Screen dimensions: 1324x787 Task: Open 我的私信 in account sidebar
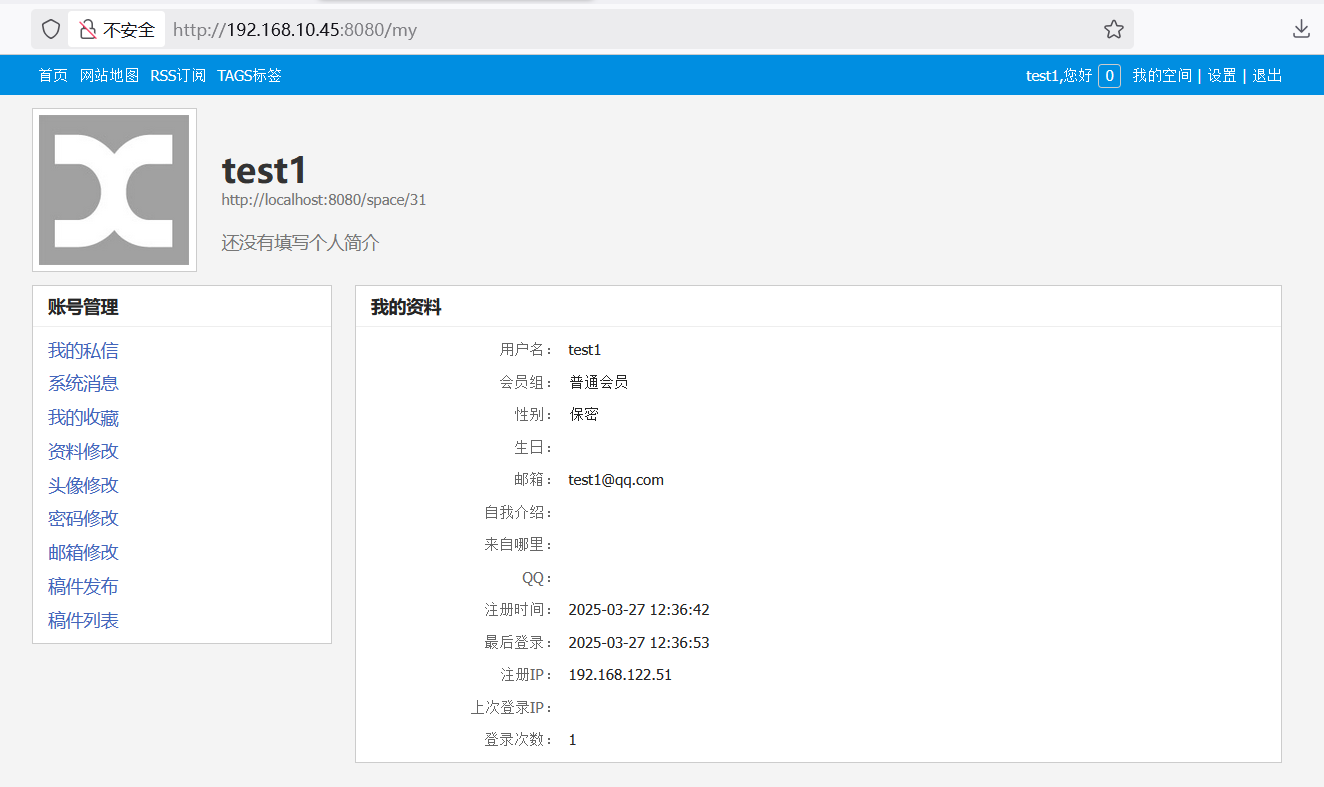pyautogui.click(x=83, y=351)
